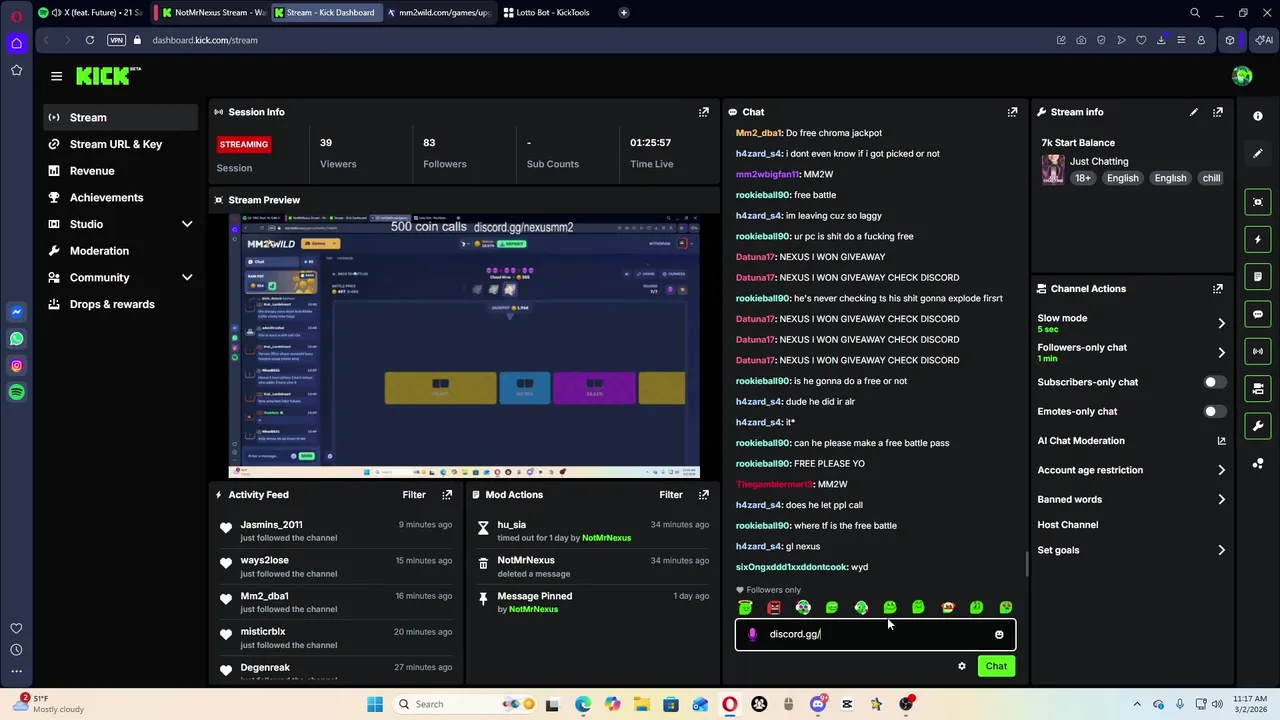Click the pencil icon in right rail
1280x720 pixels.
(1258, 154)
